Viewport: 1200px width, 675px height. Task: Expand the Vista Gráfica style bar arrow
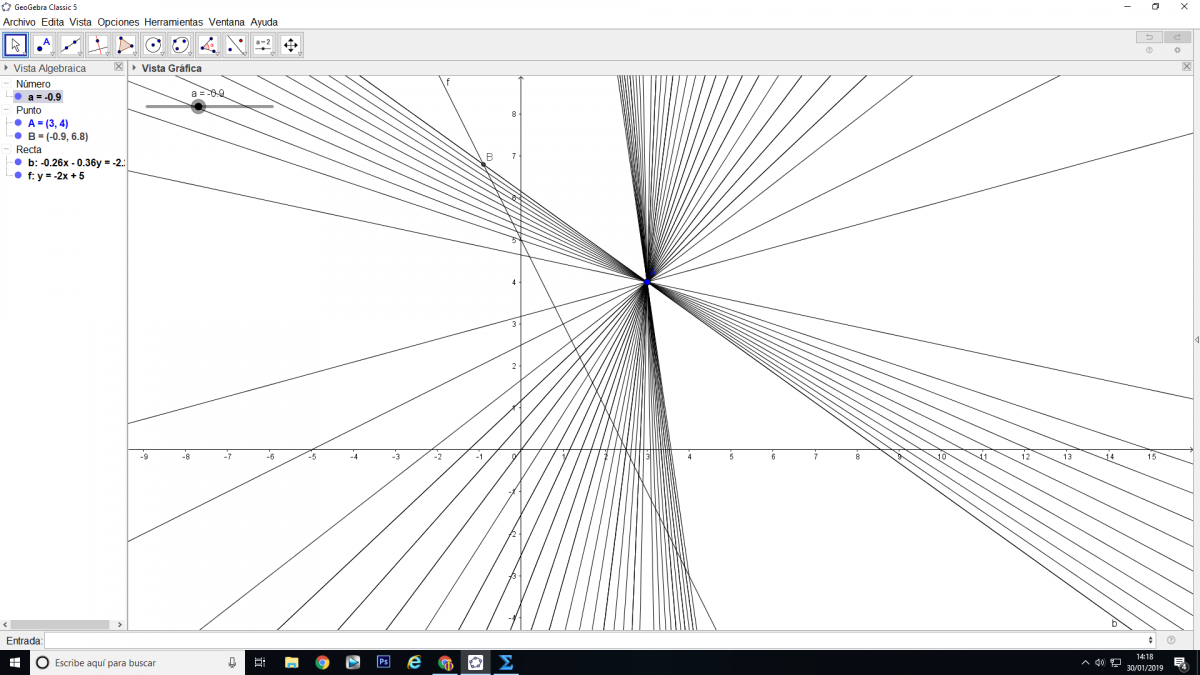(134, 68)
